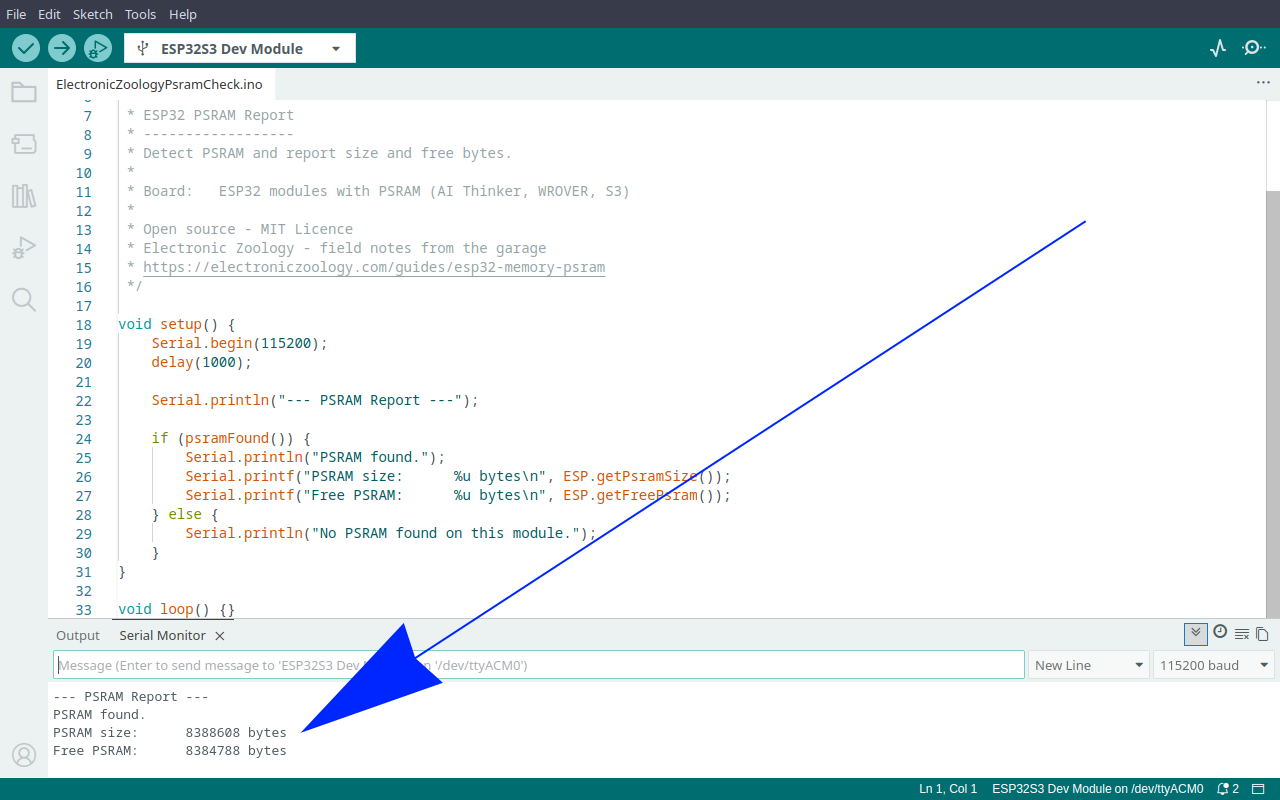Viewport: 1280px width, 800px height.
Task: Open the Help menu
Action: coord(183,14)
